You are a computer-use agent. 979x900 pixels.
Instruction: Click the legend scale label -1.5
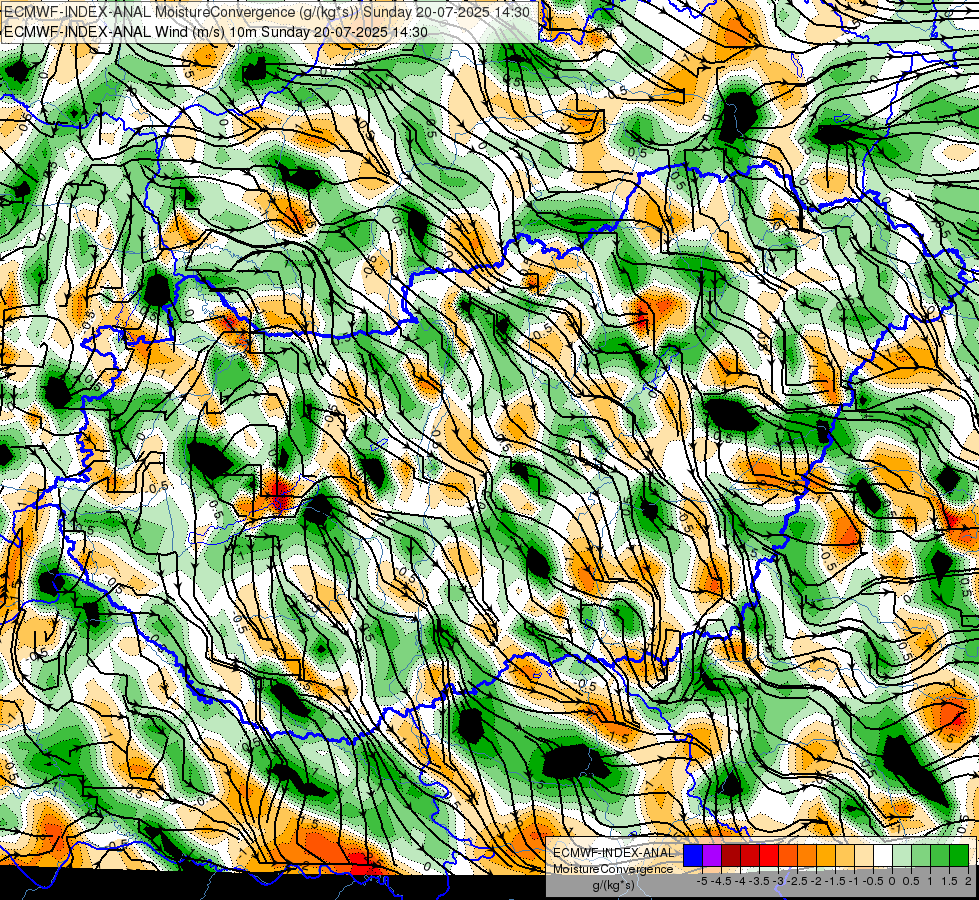835,881
